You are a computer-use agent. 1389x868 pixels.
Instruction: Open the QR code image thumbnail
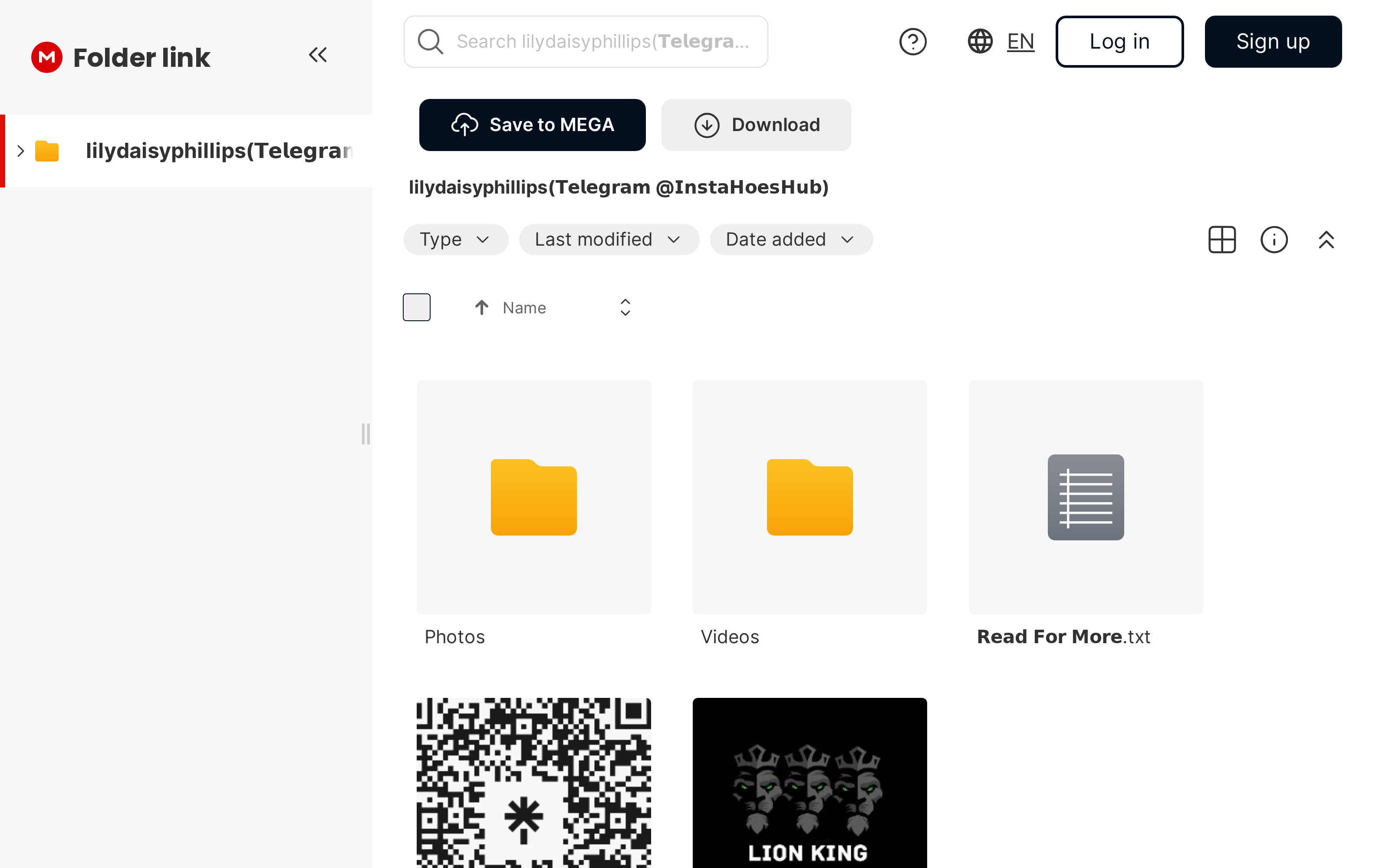coord(534,783)
